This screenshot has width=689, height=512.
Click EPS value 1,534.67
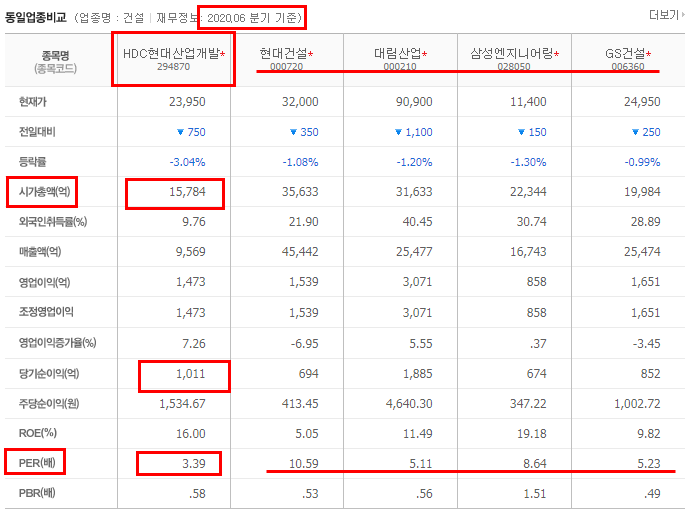coord(182,404)
